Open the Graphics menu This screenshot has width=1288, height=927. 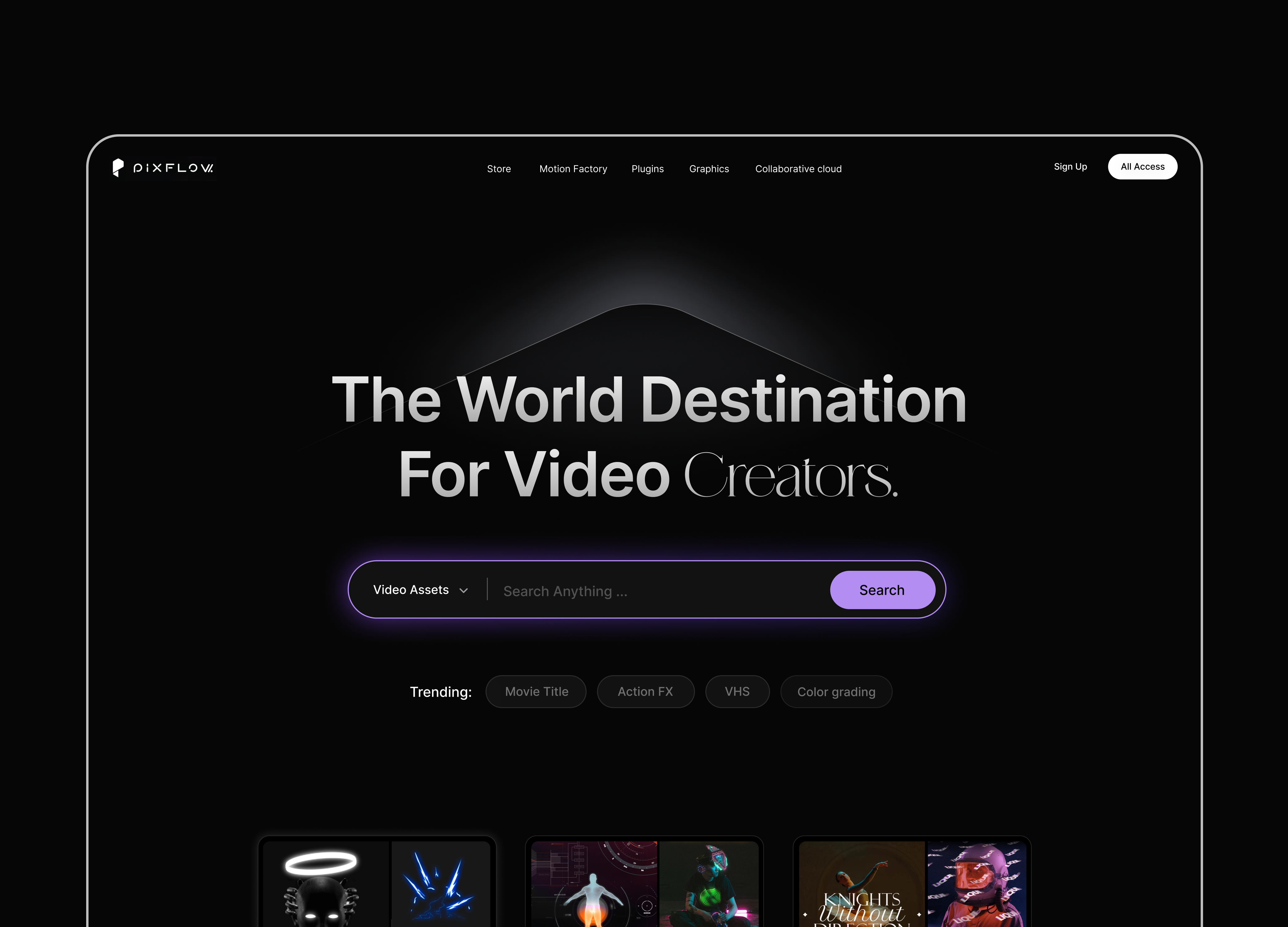click(709, 168)
